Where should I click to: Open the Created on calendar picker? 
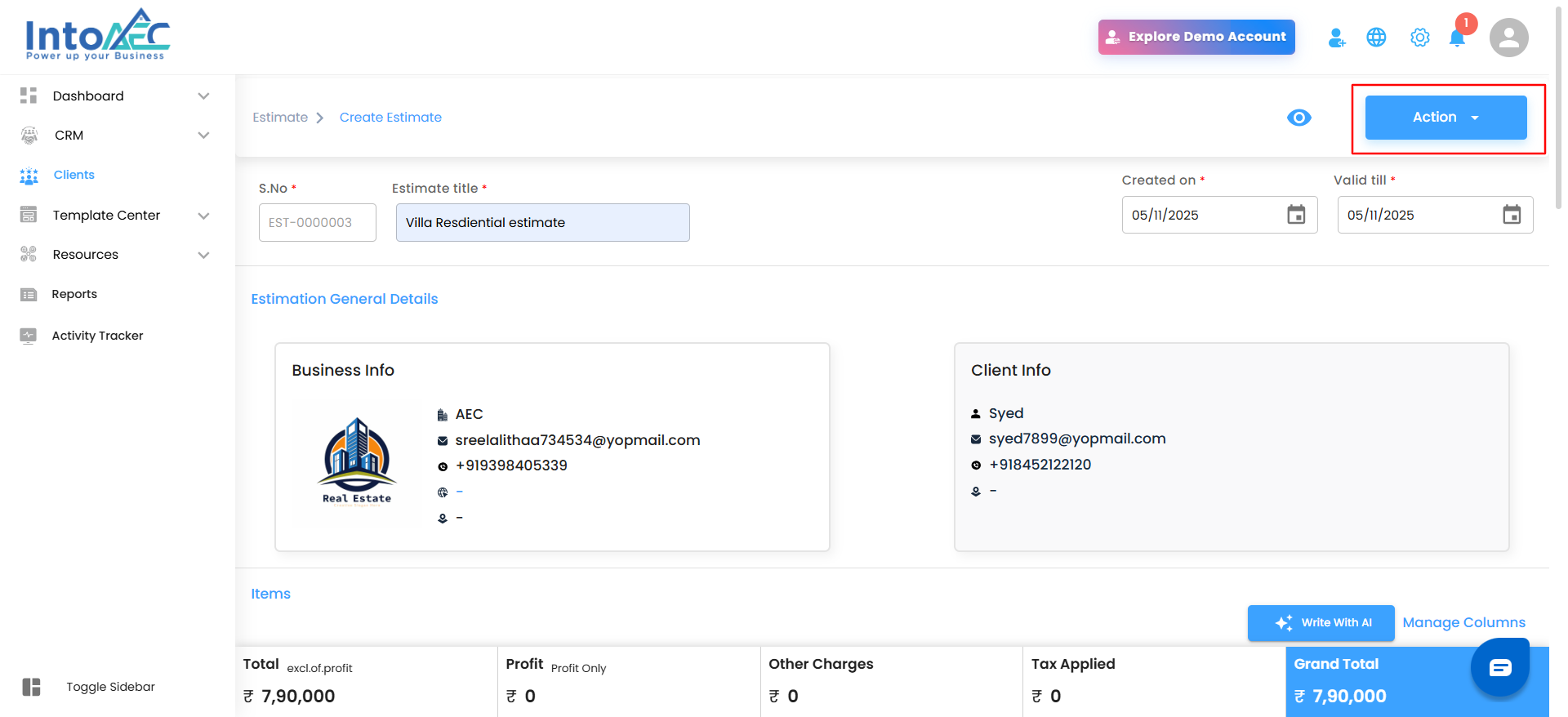click(x=1296, y=215)
